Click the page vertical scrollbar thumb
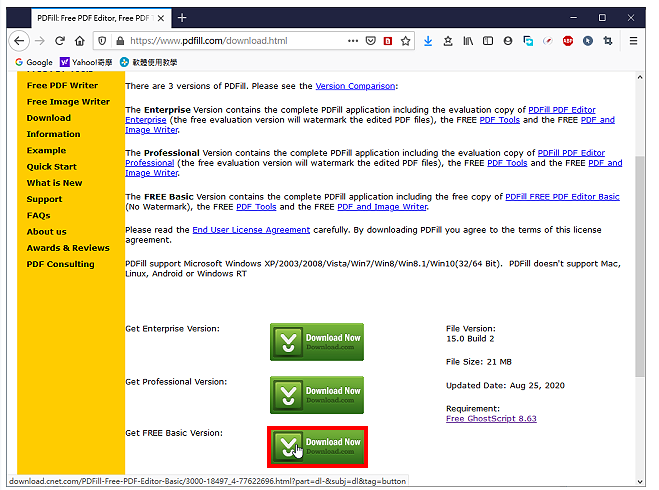 [x=639, y=266]
